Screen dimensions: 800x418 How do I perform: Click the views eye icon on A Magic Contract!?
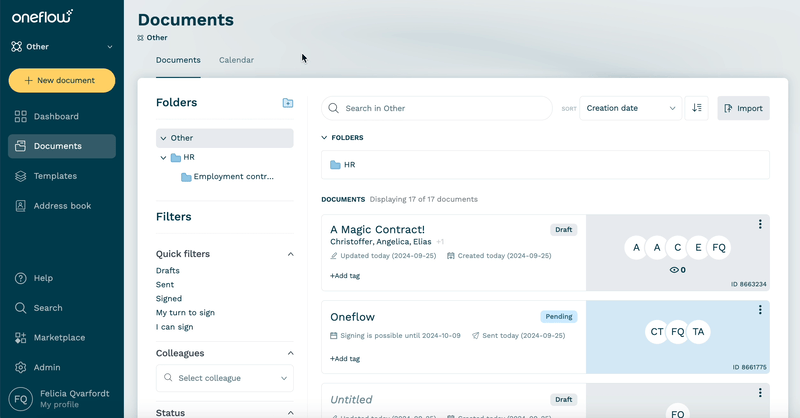point(674,270)
